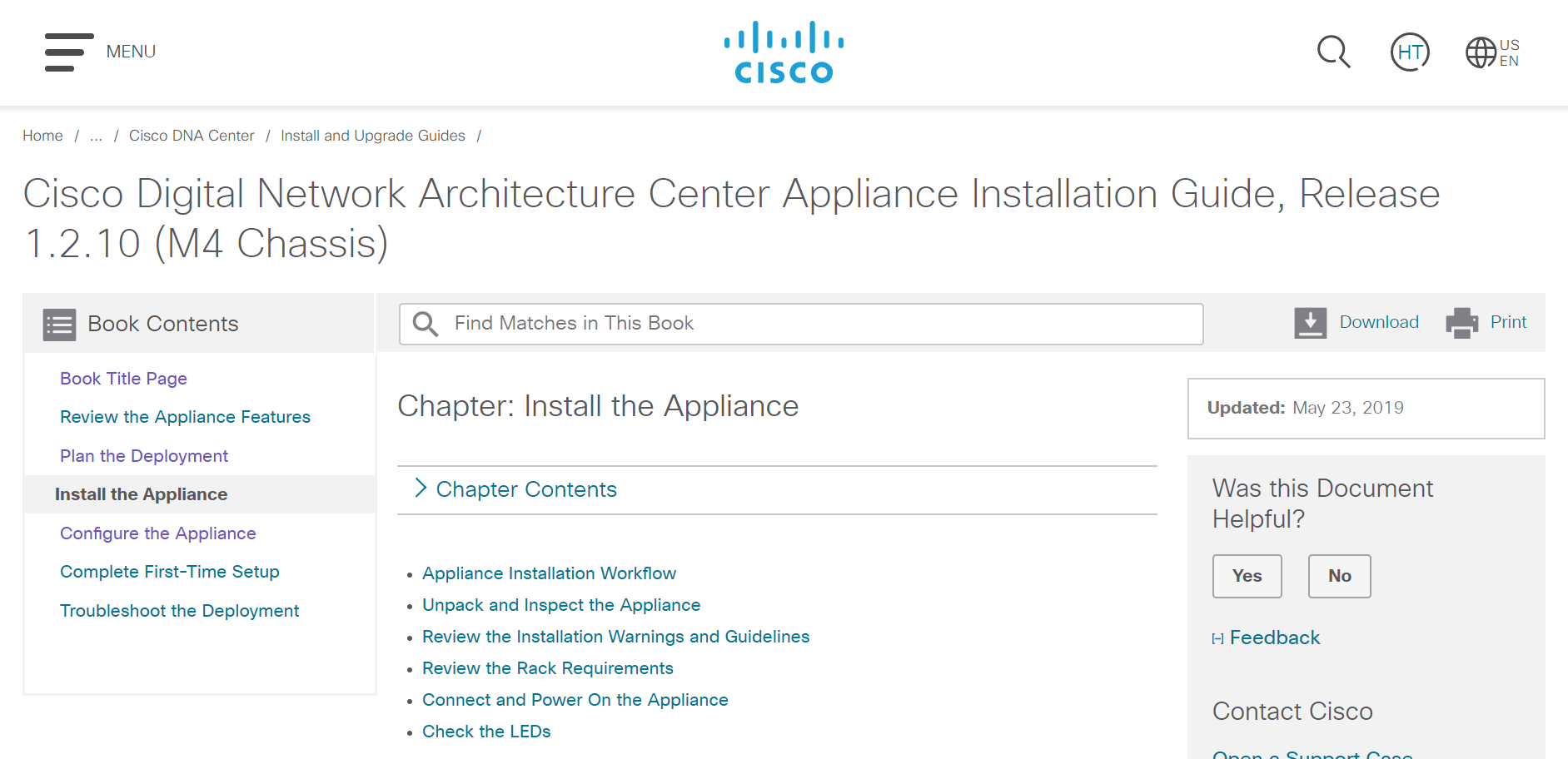Open Plan the Deployment chapter
Image resolution: width=1568 pixels, height=759 pixels.
click(x=143, y=456)
